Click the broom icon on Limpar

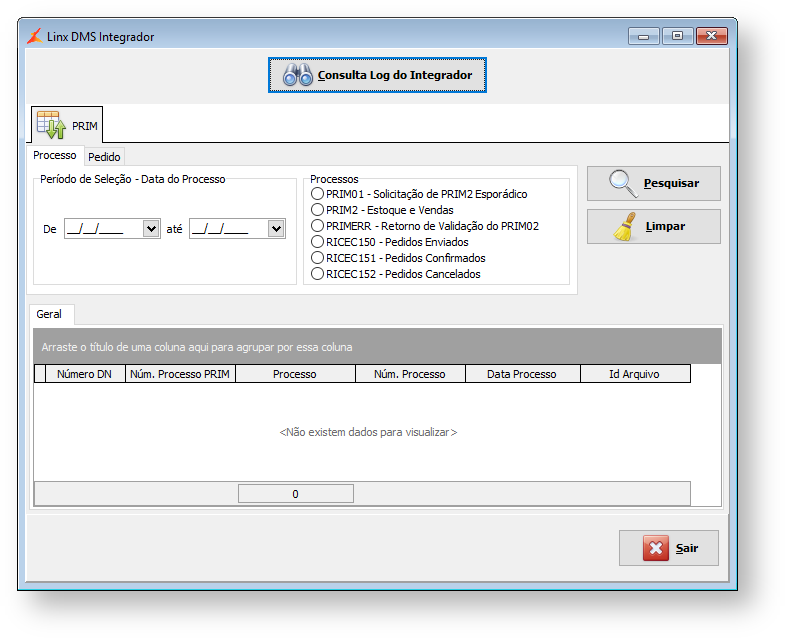point(625,227)
